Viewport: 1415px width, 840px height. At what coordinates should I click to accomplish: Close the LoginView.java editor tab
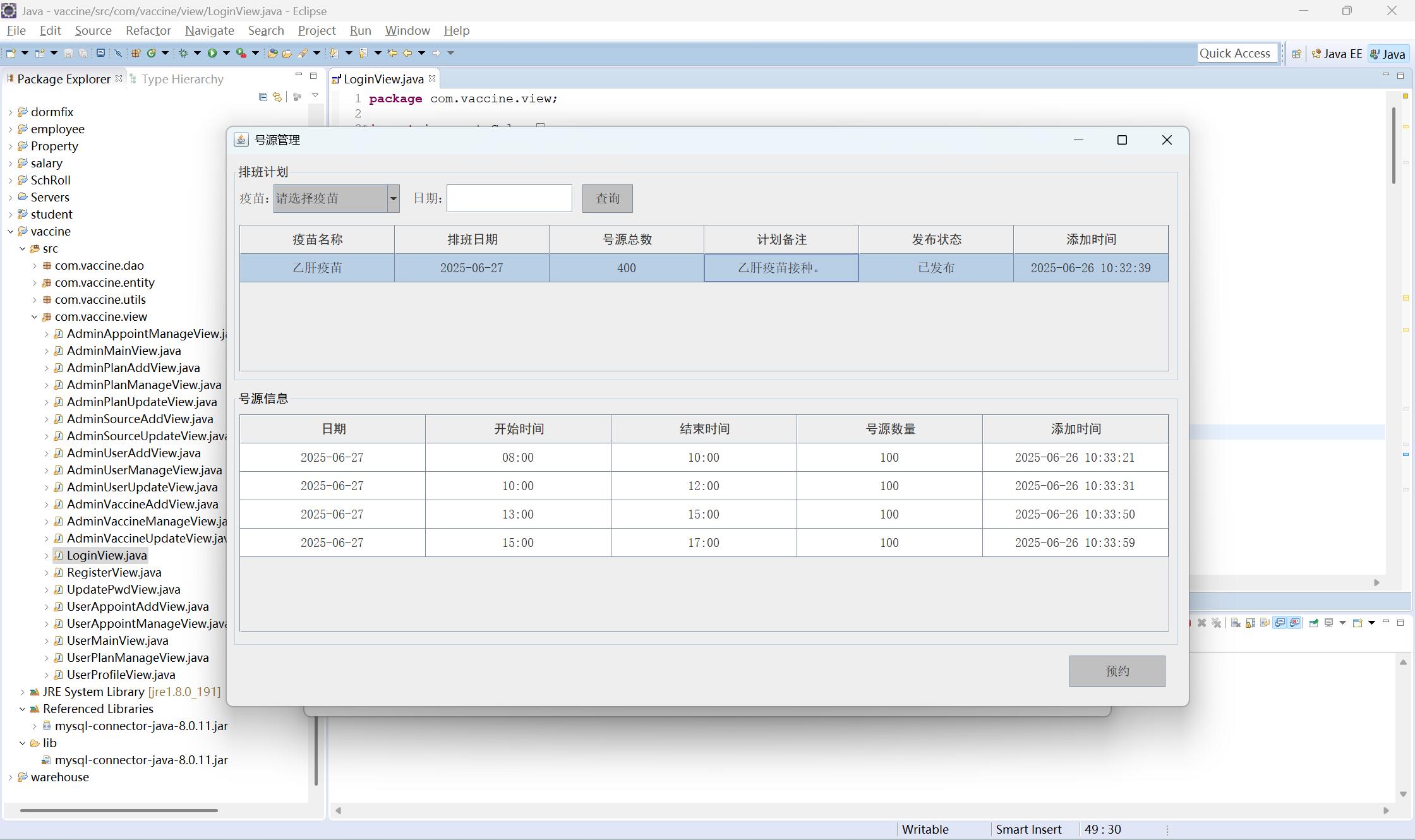[x=432, y=78]
